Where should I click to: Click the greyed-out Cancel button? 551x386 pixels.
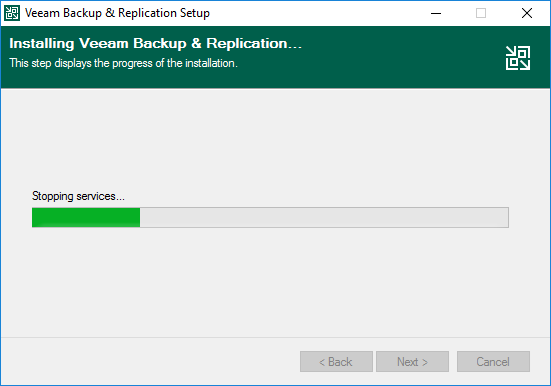493,361
